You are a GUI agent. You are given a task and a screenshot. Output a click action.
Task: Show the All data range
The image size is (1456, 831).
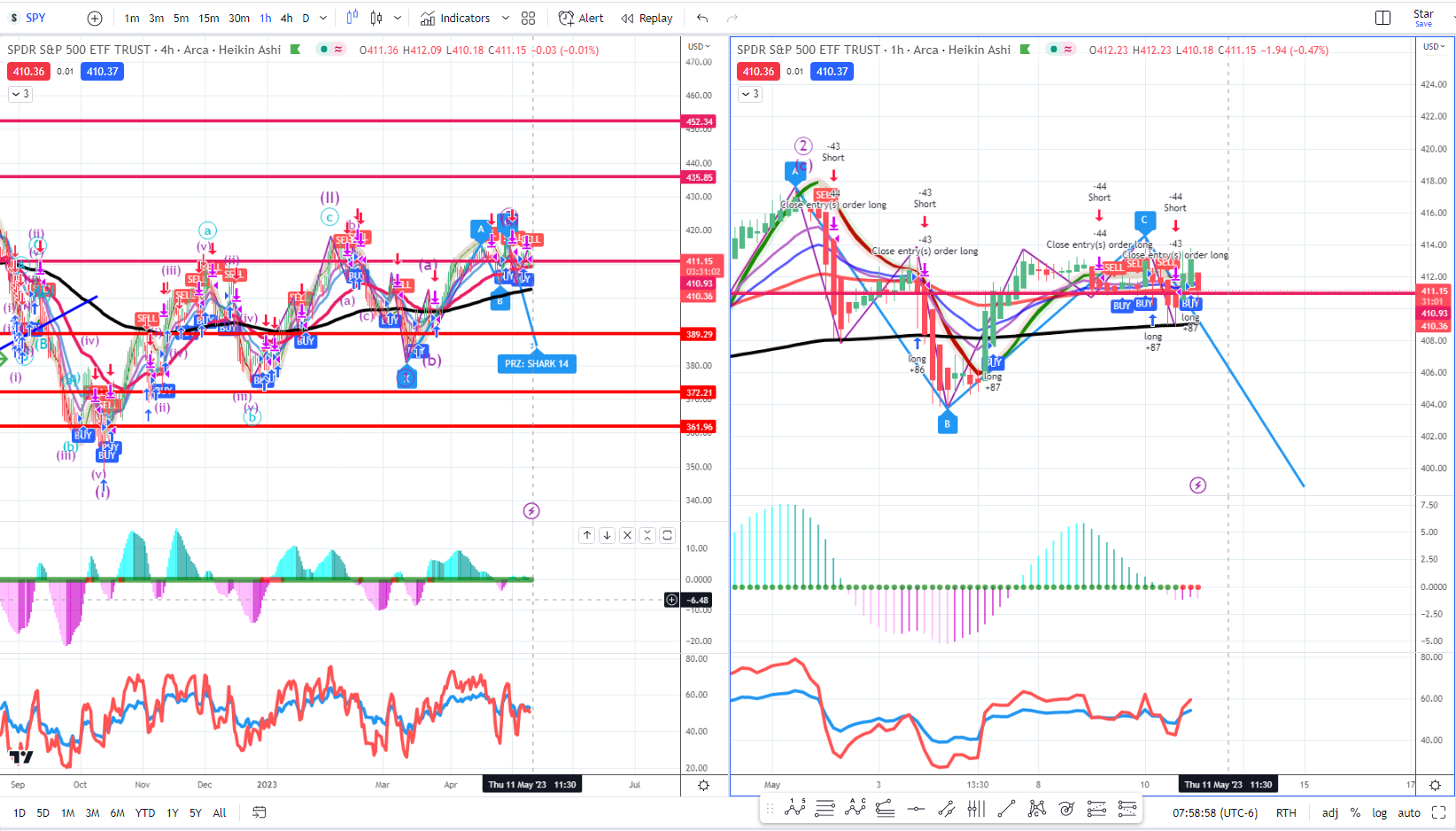pyautogui.click(x=220, y=812)
